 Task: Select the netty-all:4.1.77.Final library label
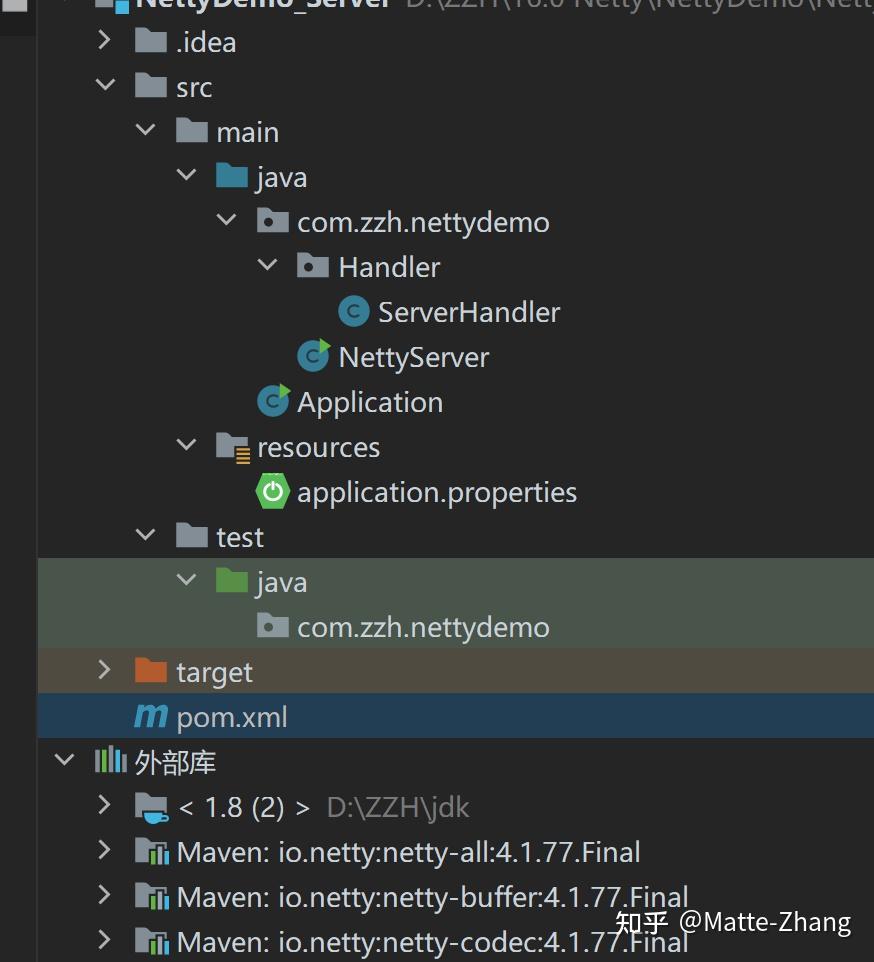[408, 852]
